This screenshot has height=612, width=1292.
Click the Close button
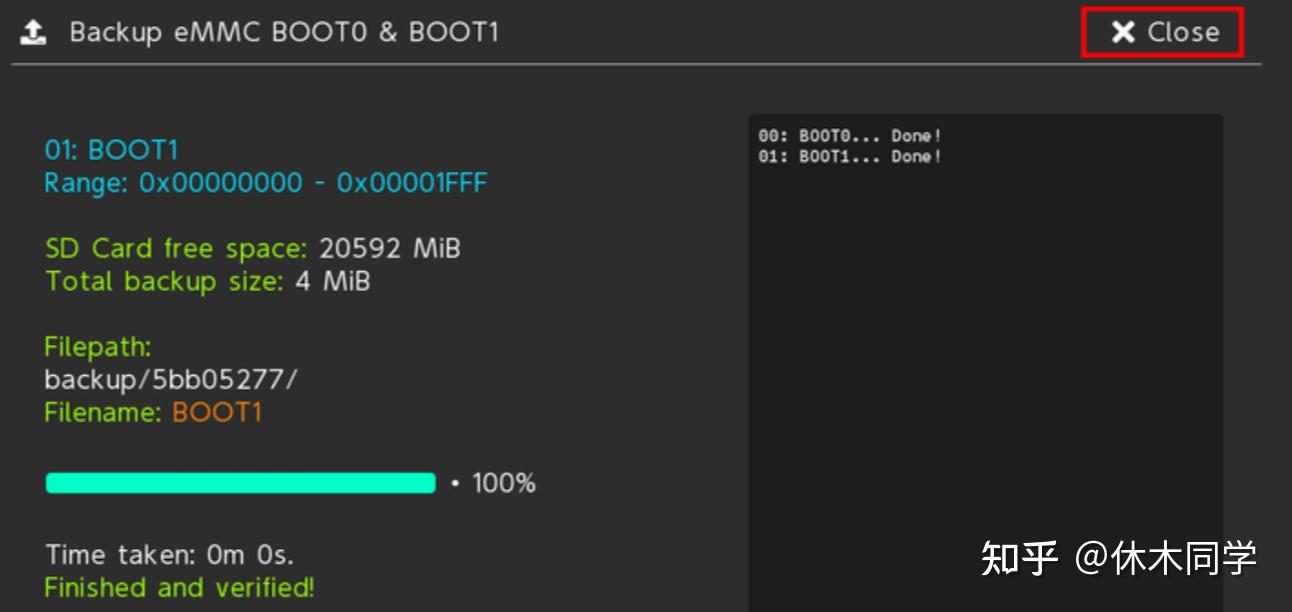(1163, 32)
